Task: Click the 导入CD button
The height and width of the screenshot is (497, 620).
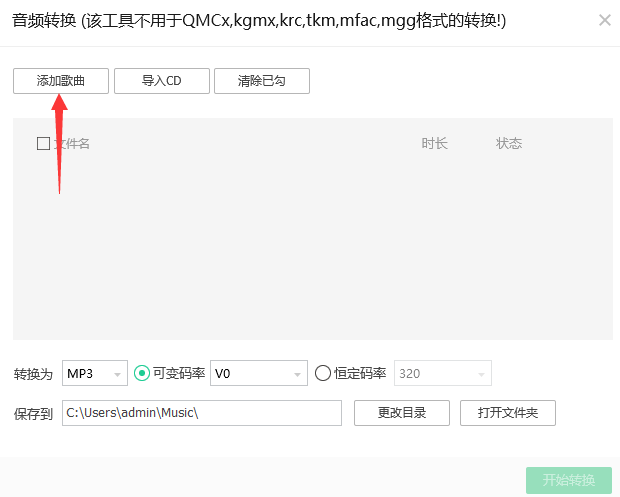Action: click(162, 81)
